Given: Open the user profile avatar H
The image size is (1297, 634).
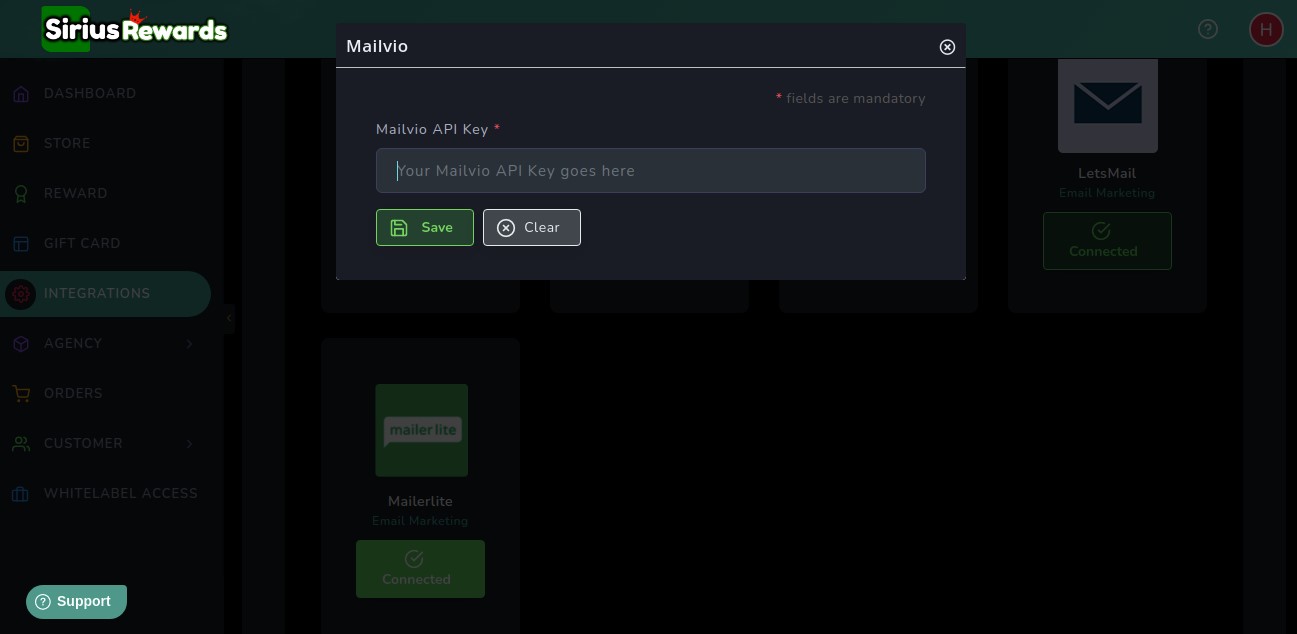Looking at the screenshot, I should pos(1266,29).
